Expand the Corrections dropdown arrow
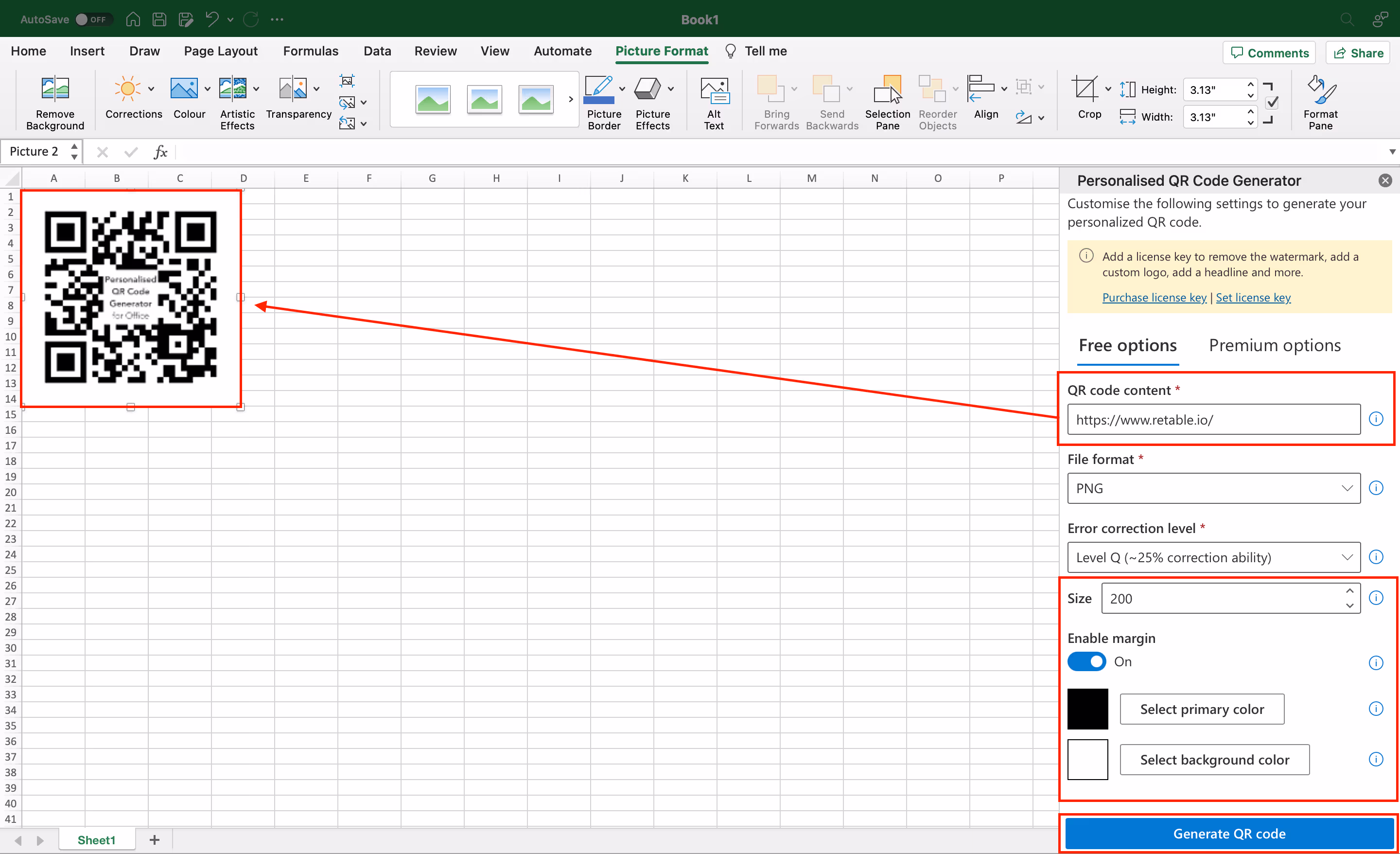 coord(151,89)
